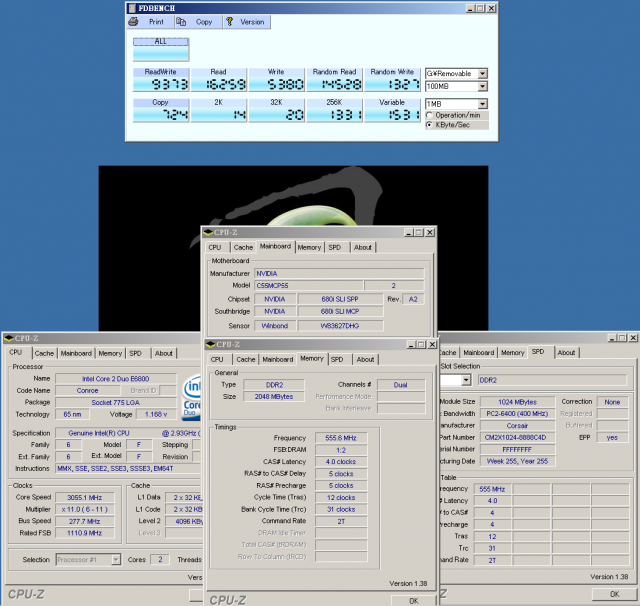Click the Copy toolbar button in FDBENCH
Viewport: 640px width, 606px height.
(x=199, y=22)
